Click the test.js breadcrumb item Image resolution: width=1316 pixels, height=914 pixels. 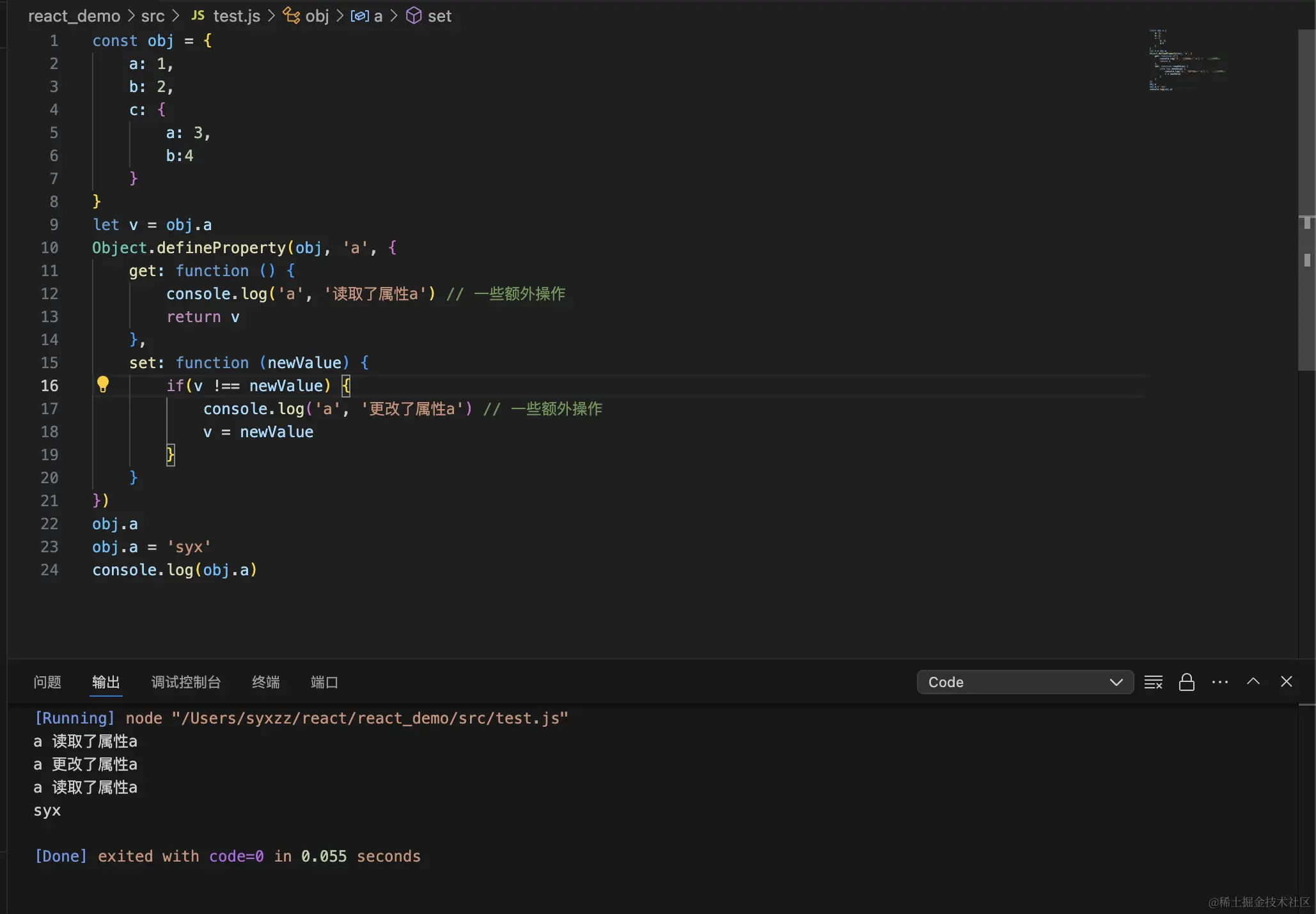coord(236,15)
